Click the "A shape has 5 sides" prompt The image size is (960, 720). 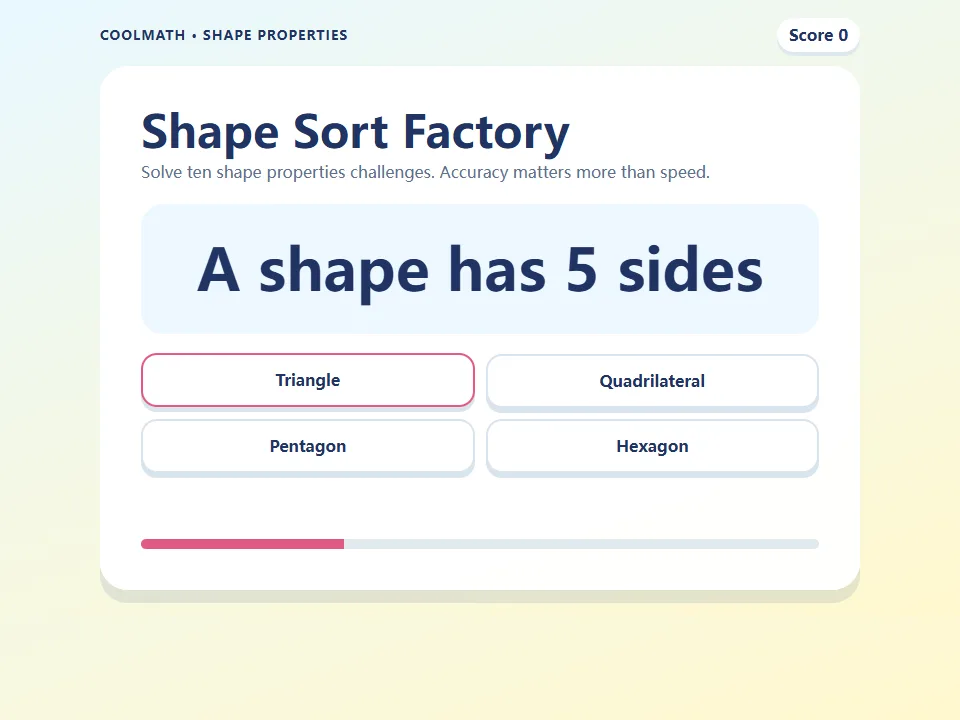click(479, 269)
